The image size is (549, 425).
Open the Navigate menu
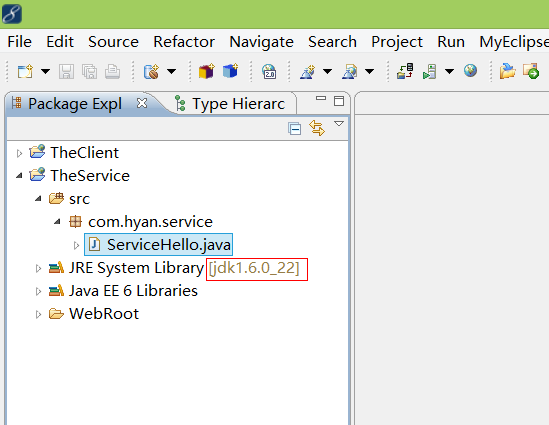pyautogui.click(x=262, y=42)
